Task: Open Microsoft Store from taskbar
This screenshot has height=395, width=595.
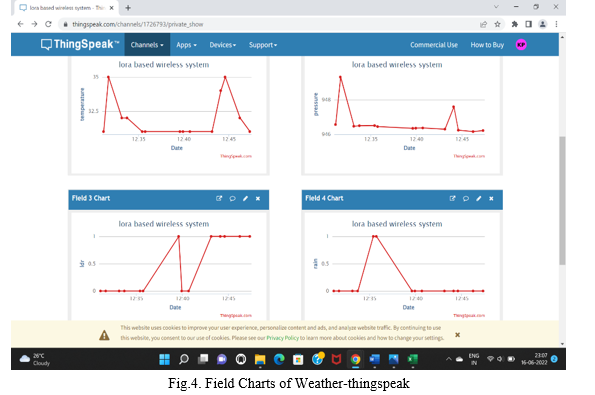Action: (298, 359)
